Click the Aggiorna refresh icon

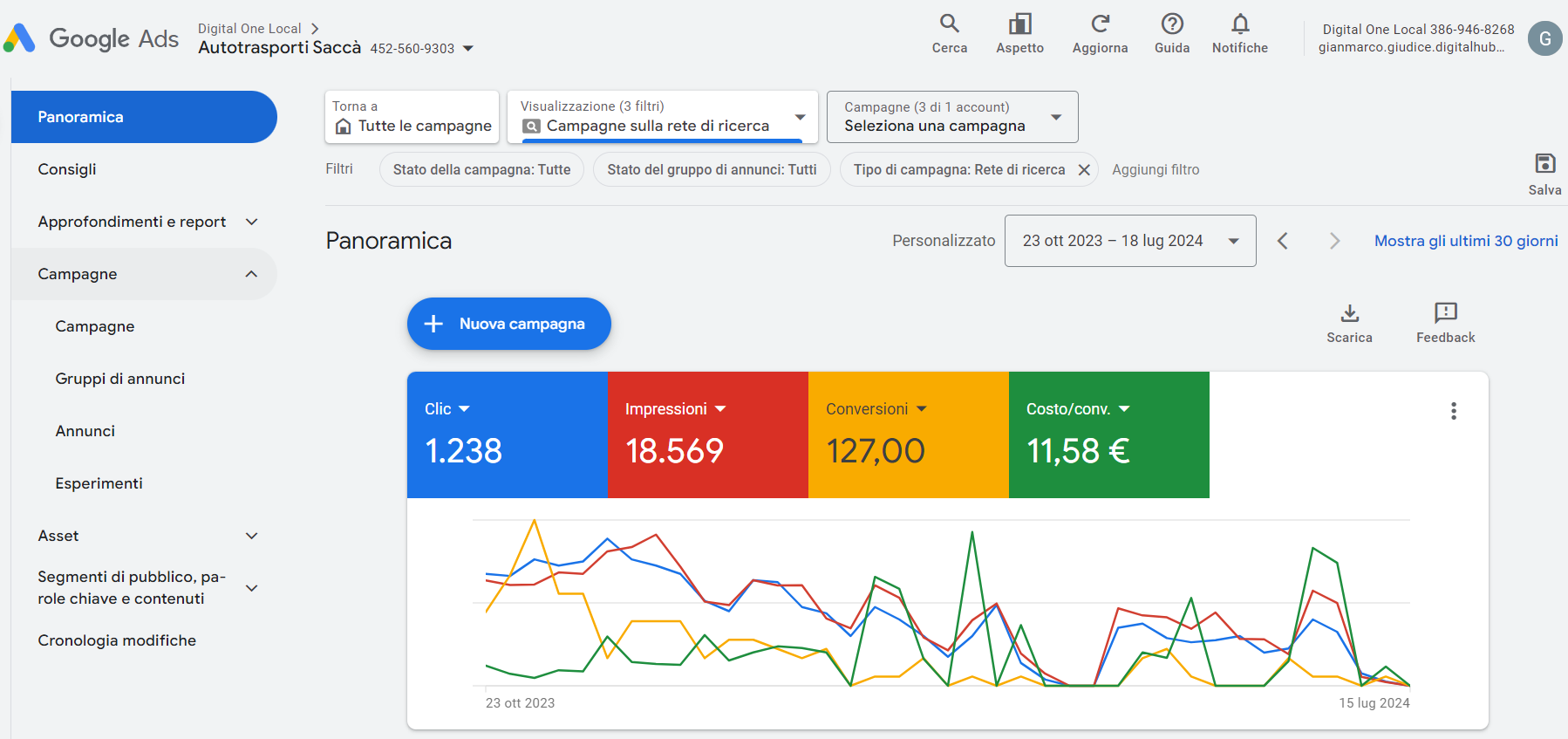(1100, 24)
